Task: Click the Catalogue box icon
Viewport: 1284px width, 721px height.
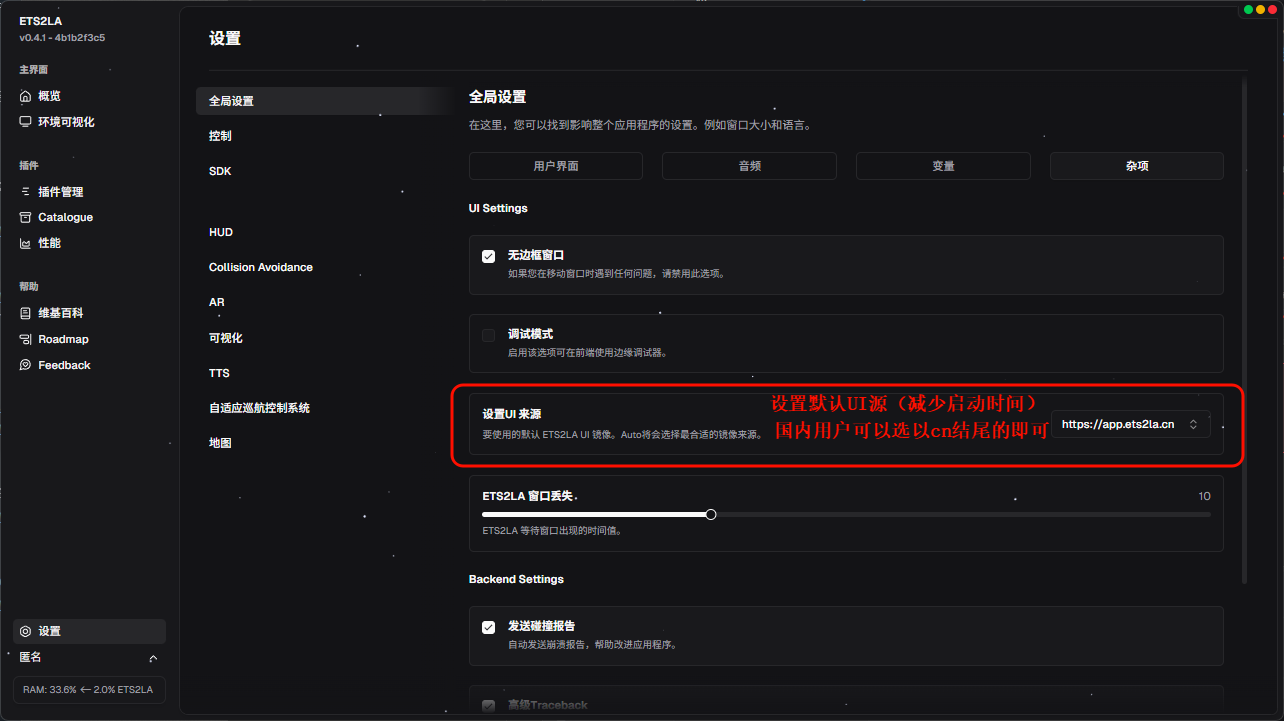Action: click(26, 217)
